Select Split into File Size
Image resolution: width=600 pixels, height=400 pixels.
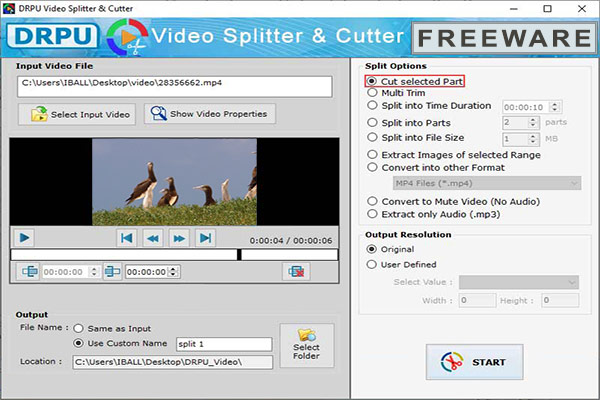(416, 137)
